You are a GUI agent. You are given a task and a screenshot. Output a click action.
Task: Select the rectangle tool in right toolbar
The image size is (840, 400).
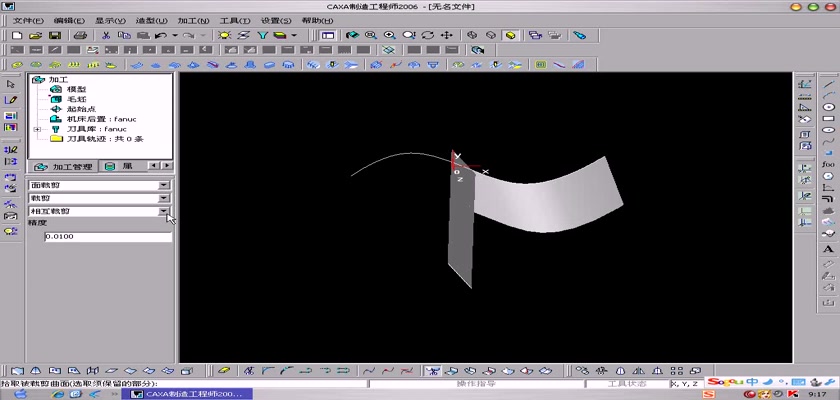(828, 118)
